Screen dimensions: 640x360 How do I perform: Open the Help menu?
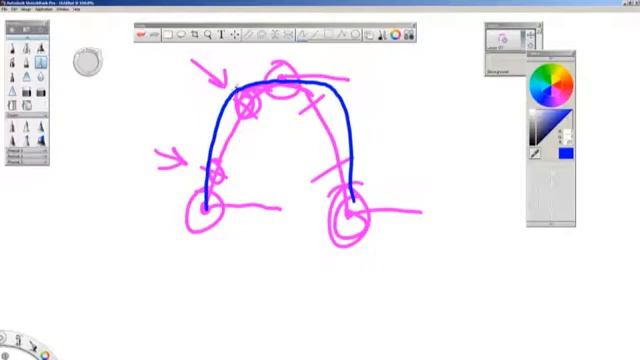click(76, 9)
